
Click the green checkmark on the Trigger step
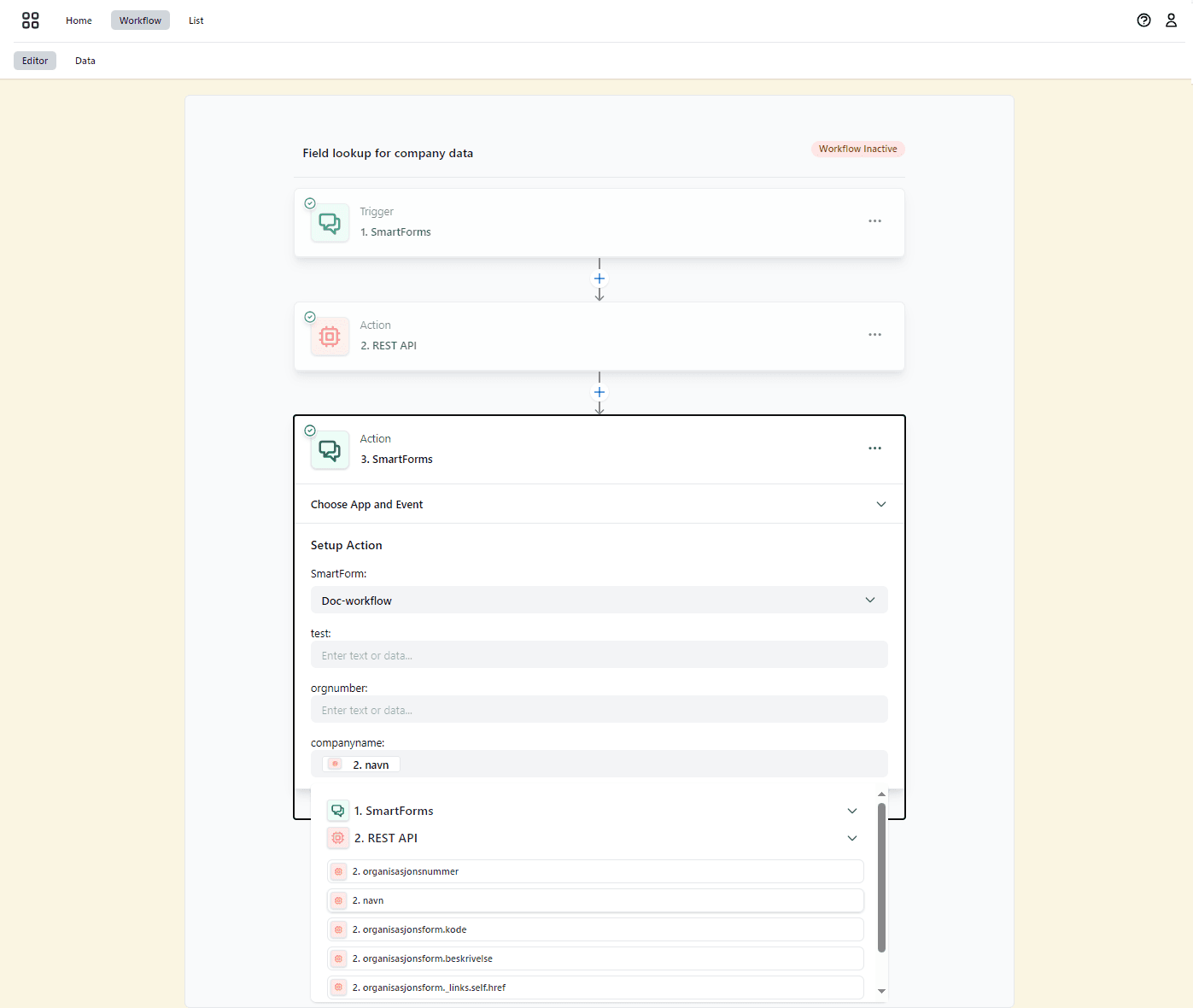point(310,203)
